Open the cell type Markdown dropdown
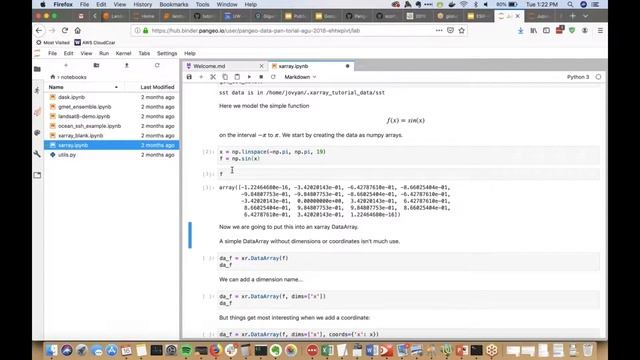 pos(300,77)
